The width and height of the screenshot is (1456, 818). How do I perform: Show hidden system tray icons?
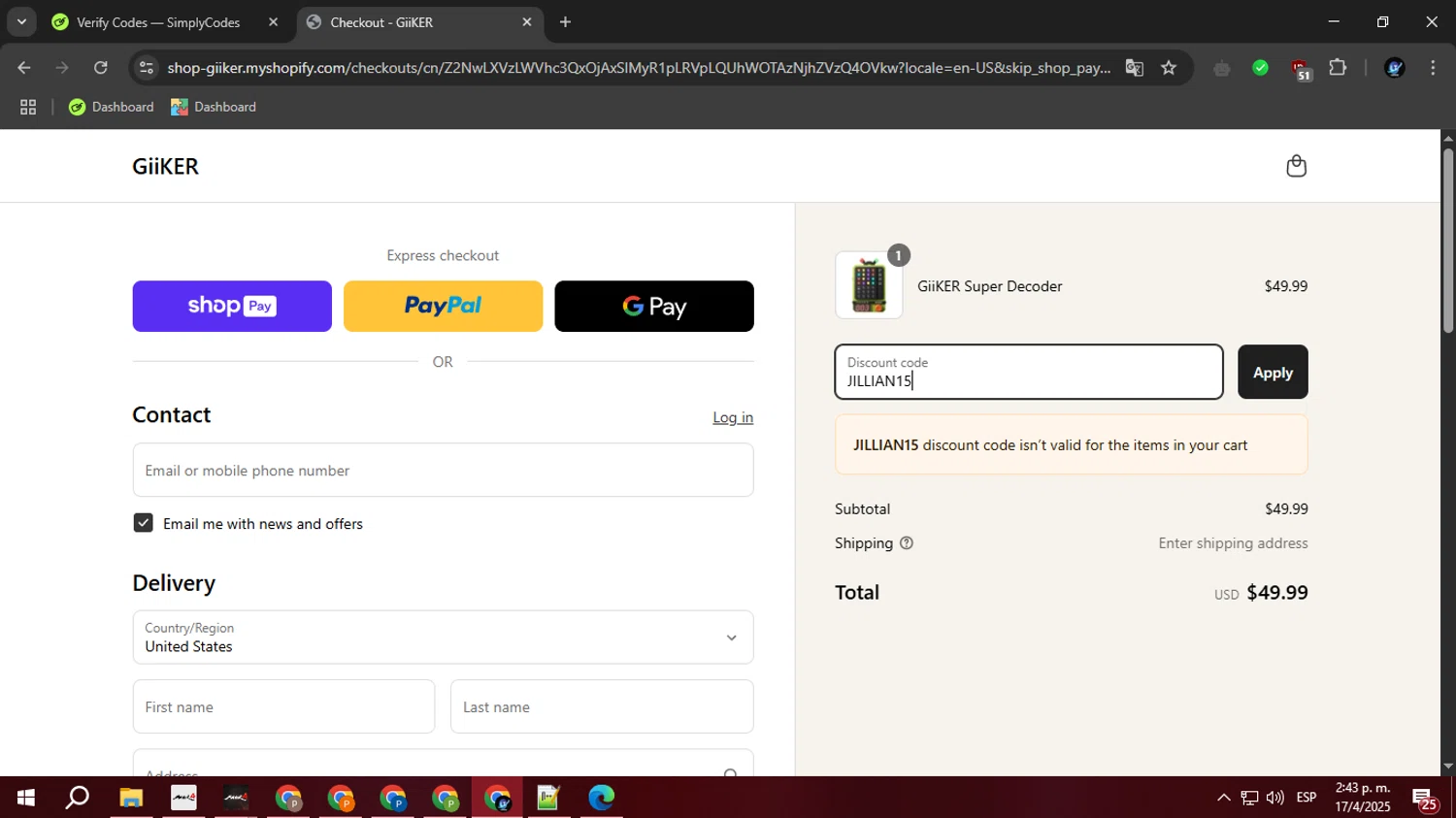pos(1223,798)
